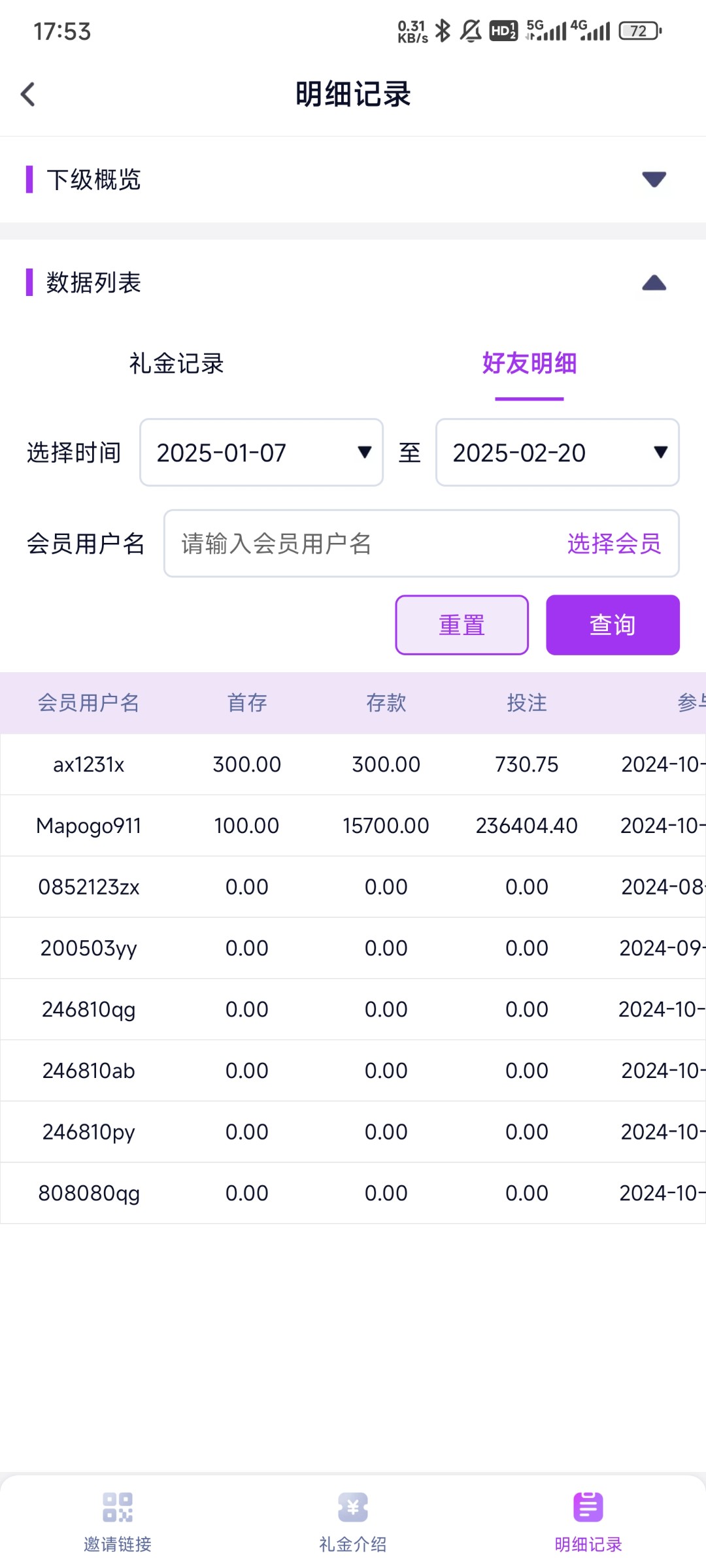Open the 邀请链接 QR code icon
This screenshot has width=706, height=1568.
tap(118, 1507)
